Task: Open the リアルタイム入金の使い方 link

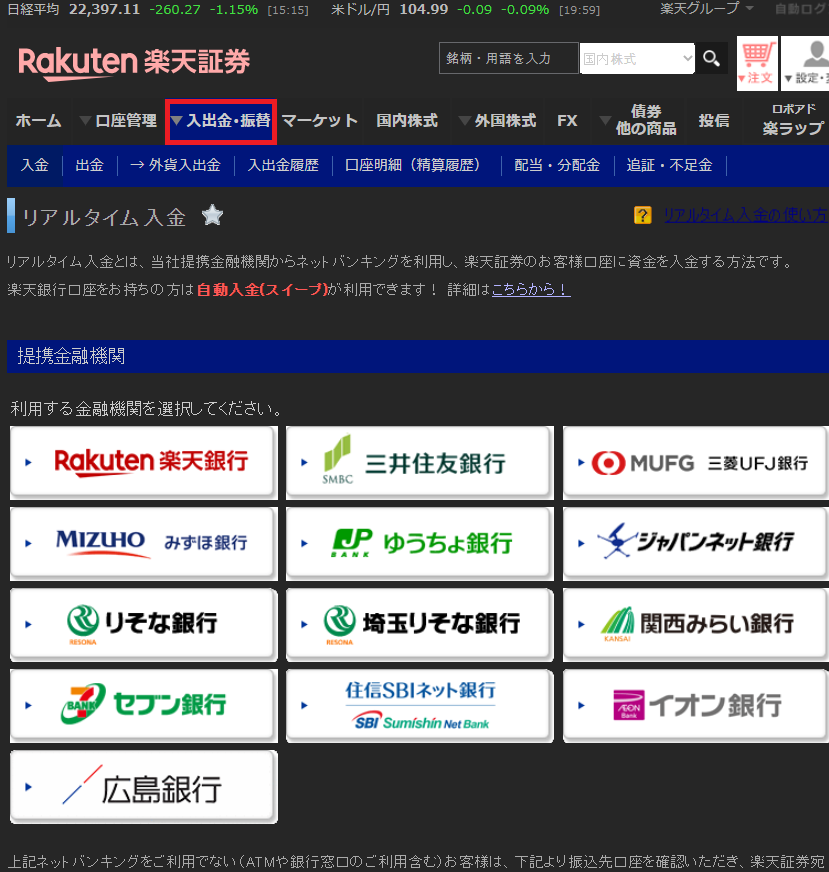Action: [x=746, y=215]
